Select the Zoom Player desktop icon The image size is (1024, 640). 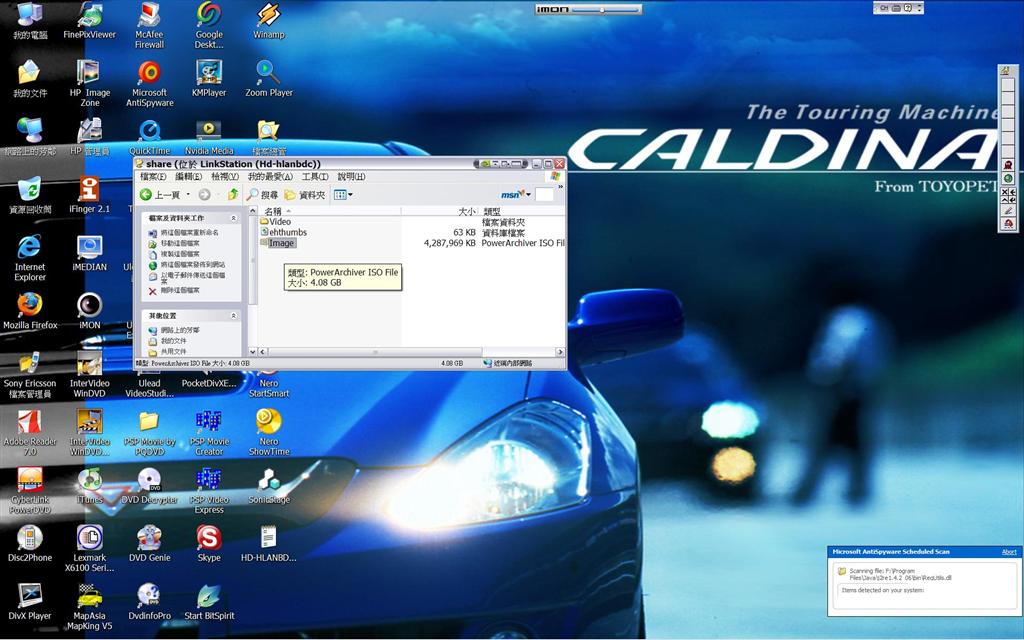pyautogui.click(x=268, y=79)
